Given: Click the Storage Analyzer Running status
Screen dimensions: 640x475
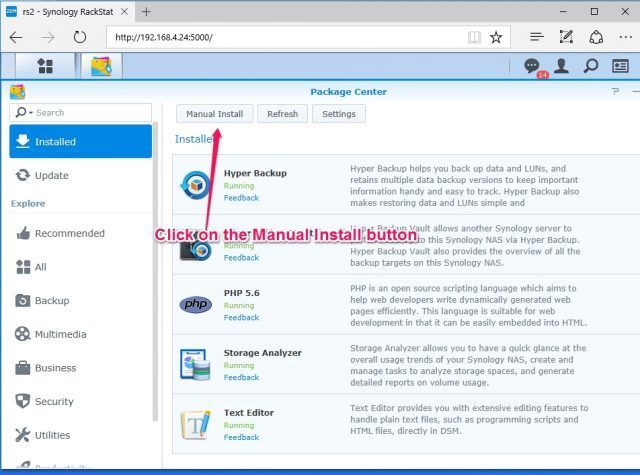Looking at the screenshot, I should (239, 365).
